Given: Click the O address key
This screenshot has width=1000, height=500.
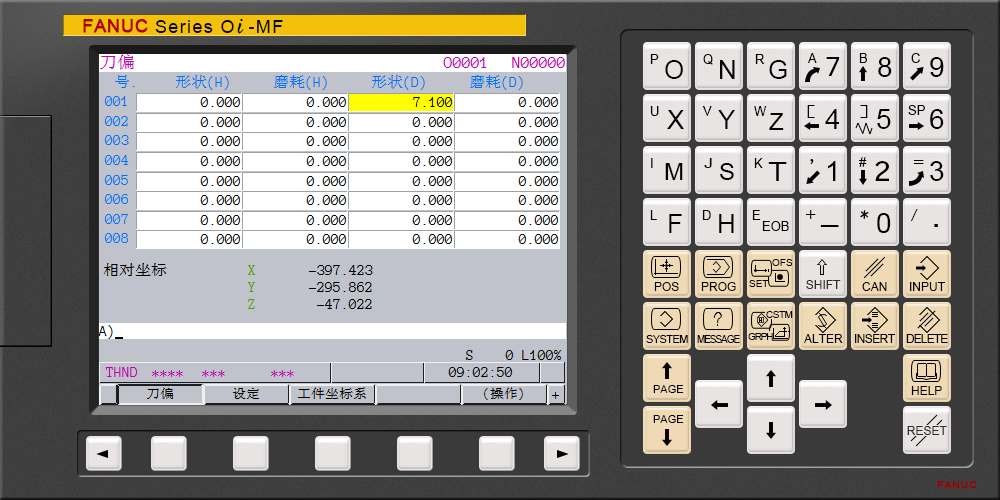Looking at the screenshot, I should click(x=666, y=66).
